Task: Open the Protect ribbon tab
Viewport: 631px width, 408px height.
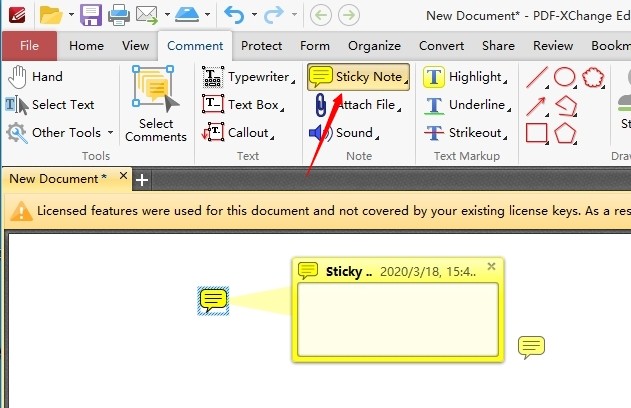Action: [262, 45]
